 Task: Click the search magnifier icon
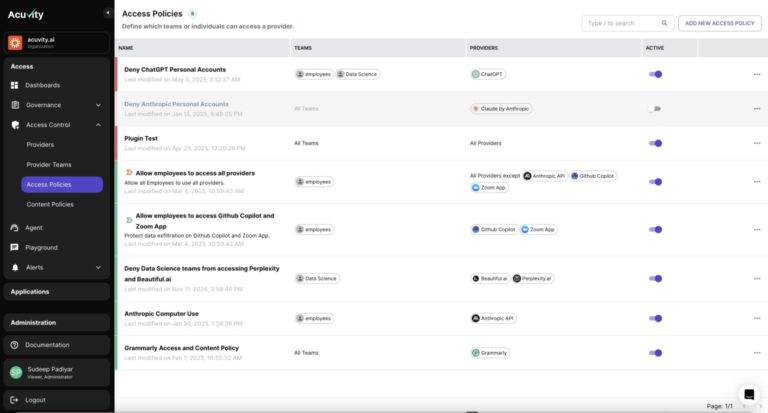(664, 23)
